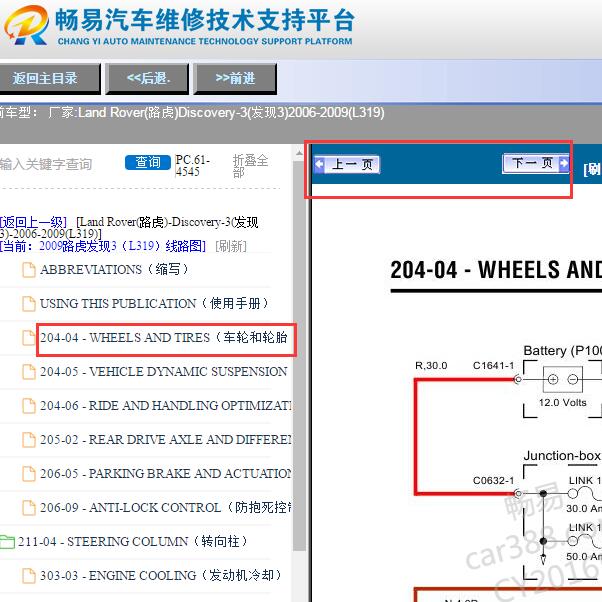The height and width of the screenshot is (602, 602).
Task: Click file icon beside ABBREVIATIONS
Action: coord(29,270)
